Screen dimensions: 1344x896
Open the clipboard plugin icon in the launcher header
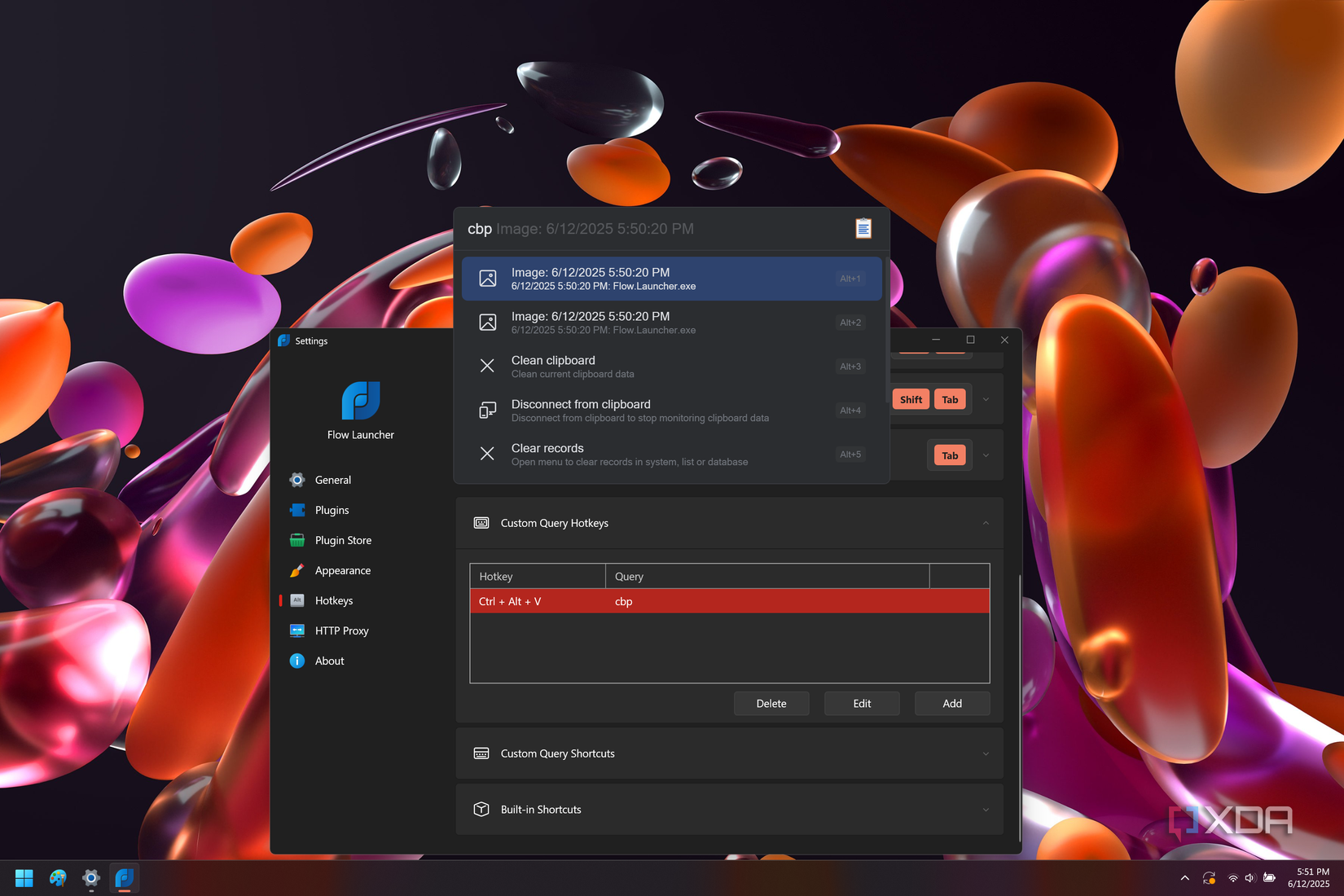pyautogui.click(x=863, y=229)
